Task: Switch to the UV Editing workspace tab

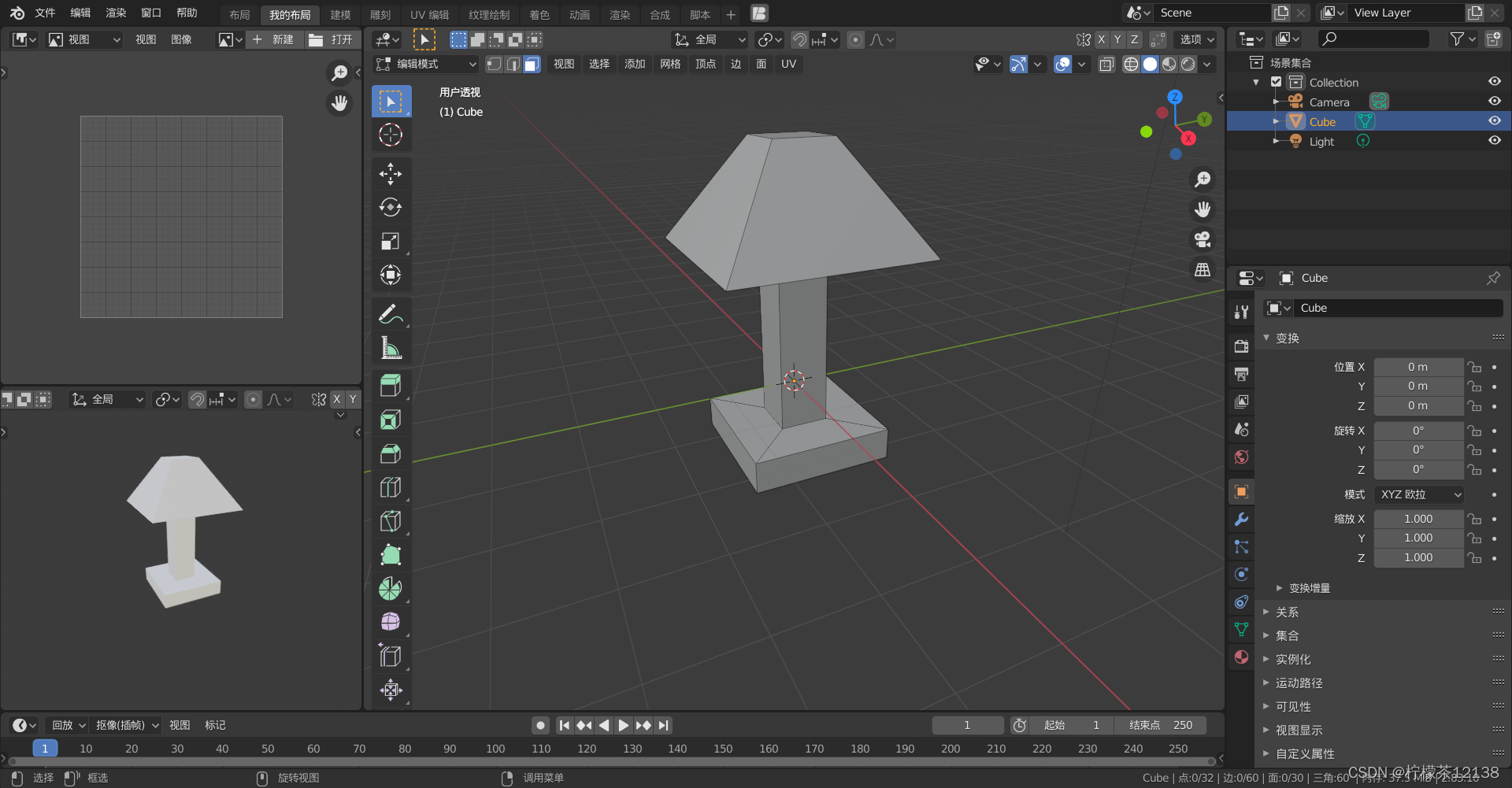Action: coord(429,14)
